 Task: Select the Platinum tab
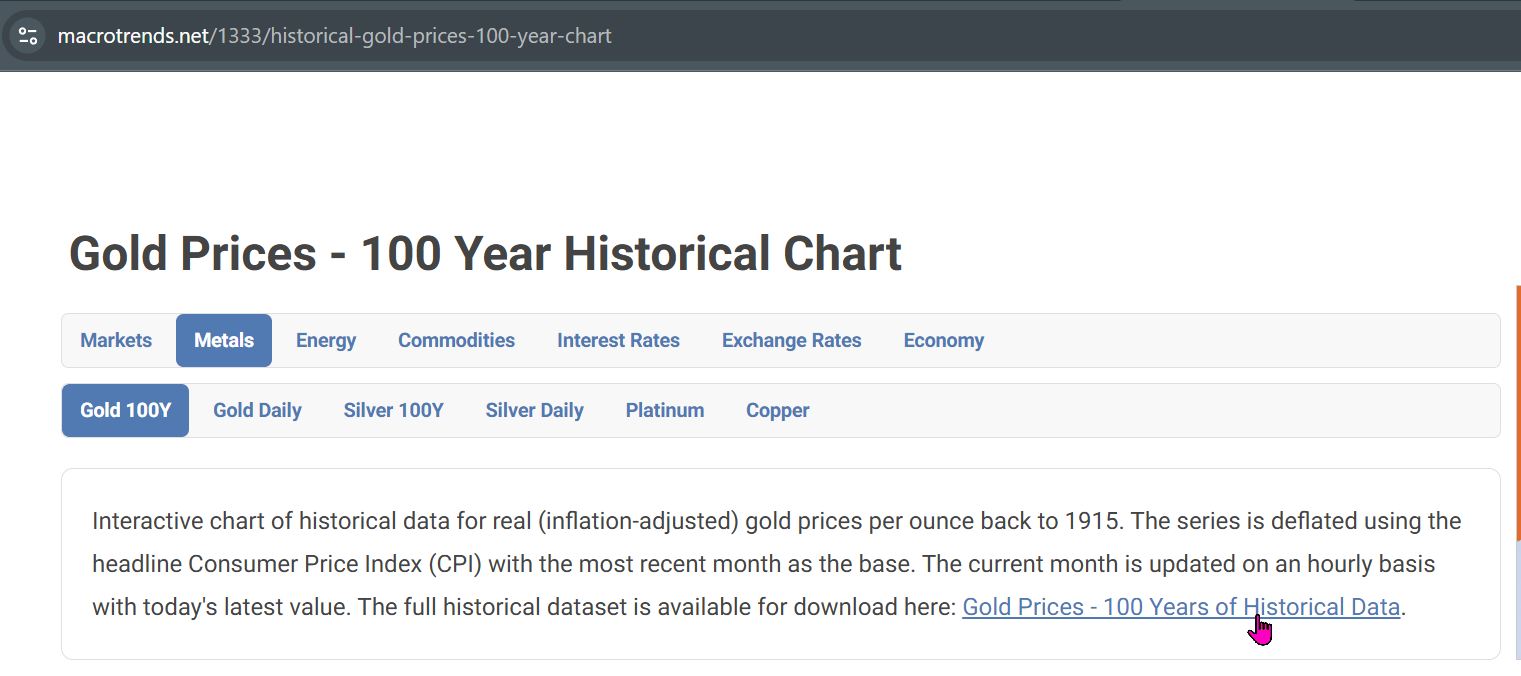tap(665, 410)
